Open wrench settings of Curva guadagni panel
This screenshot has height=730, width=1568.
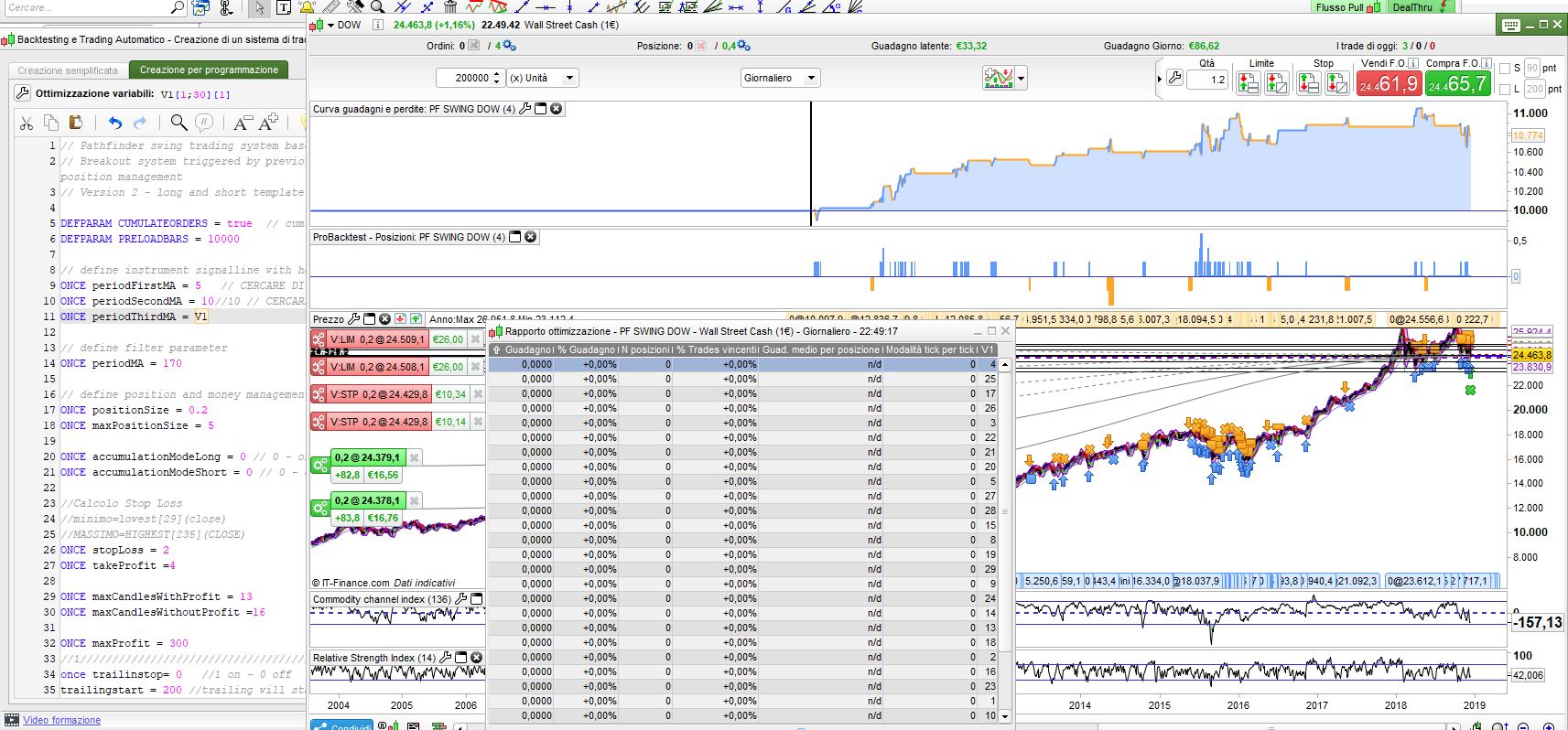(525, 109)
